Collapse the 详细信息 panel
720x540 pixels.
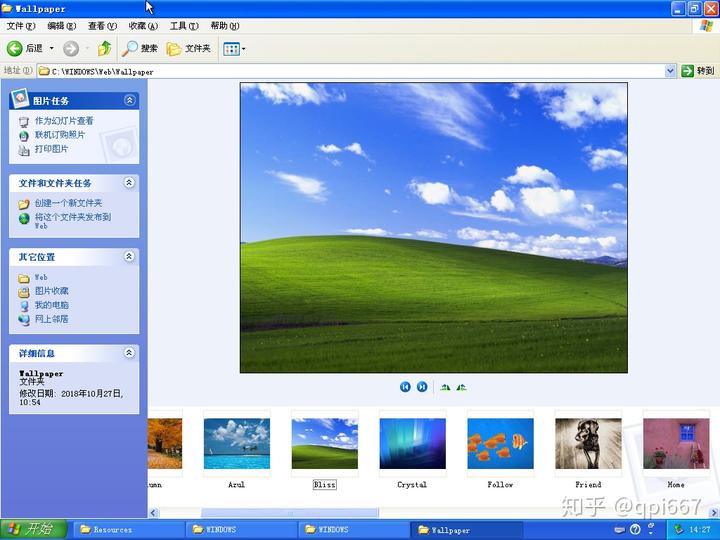[x=129, y=353]
